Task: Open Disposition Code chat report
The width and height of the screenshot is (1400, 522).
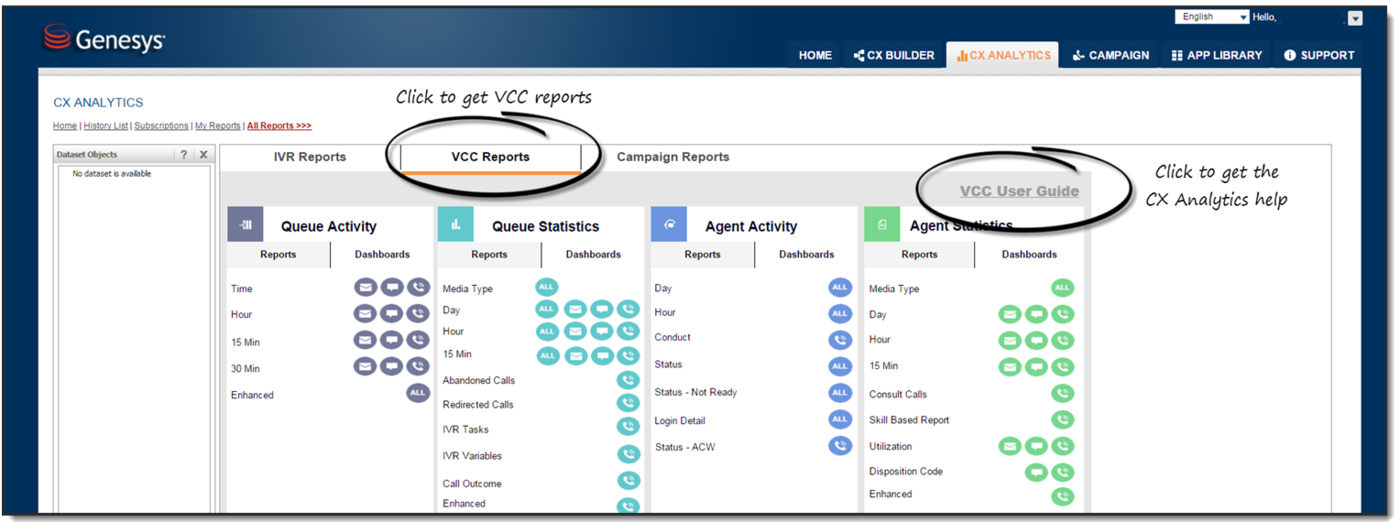Action: click(x=1036, y=471)
